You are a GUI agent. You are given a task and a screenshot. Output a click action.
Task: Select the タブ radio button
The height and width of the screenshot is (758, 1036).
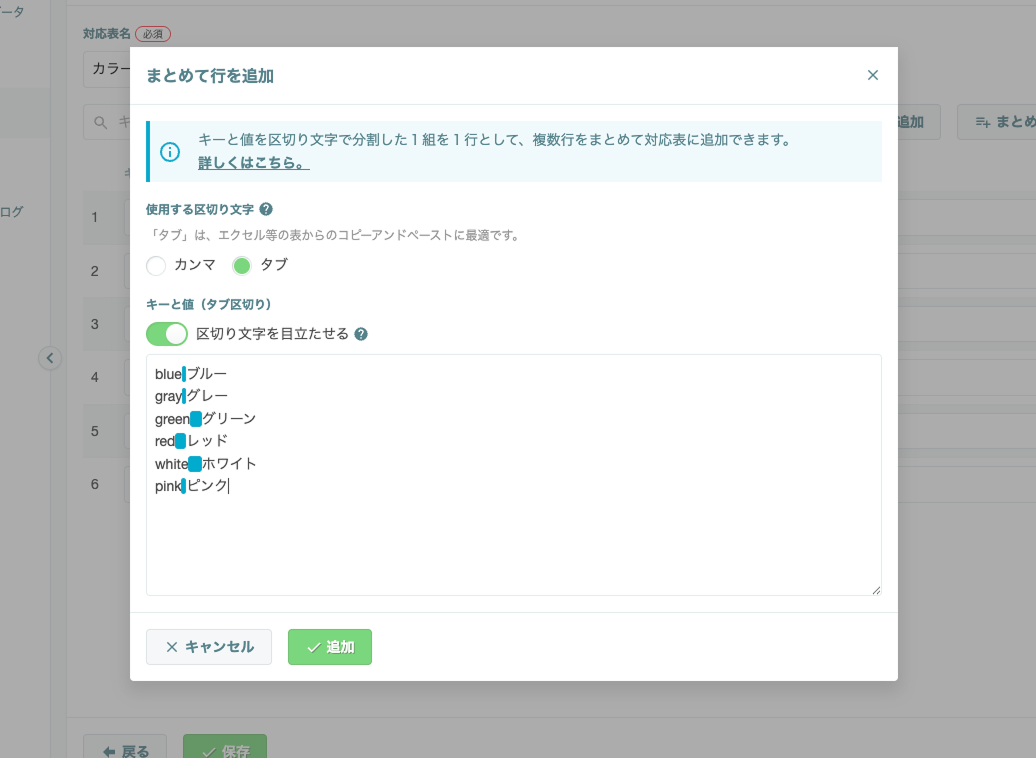(242, 266)
